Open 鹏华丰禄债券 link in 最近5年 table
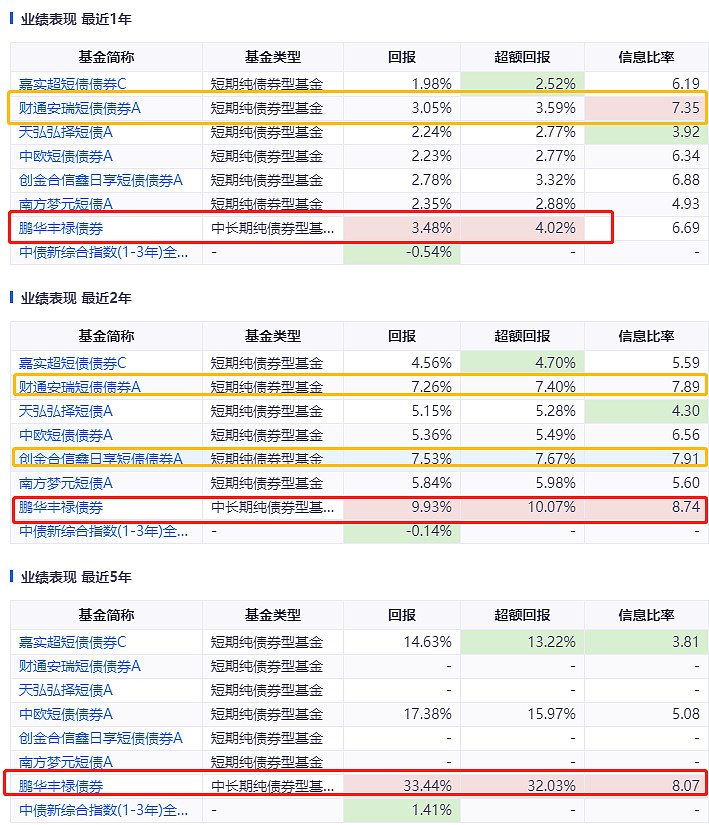 point(61,787)
